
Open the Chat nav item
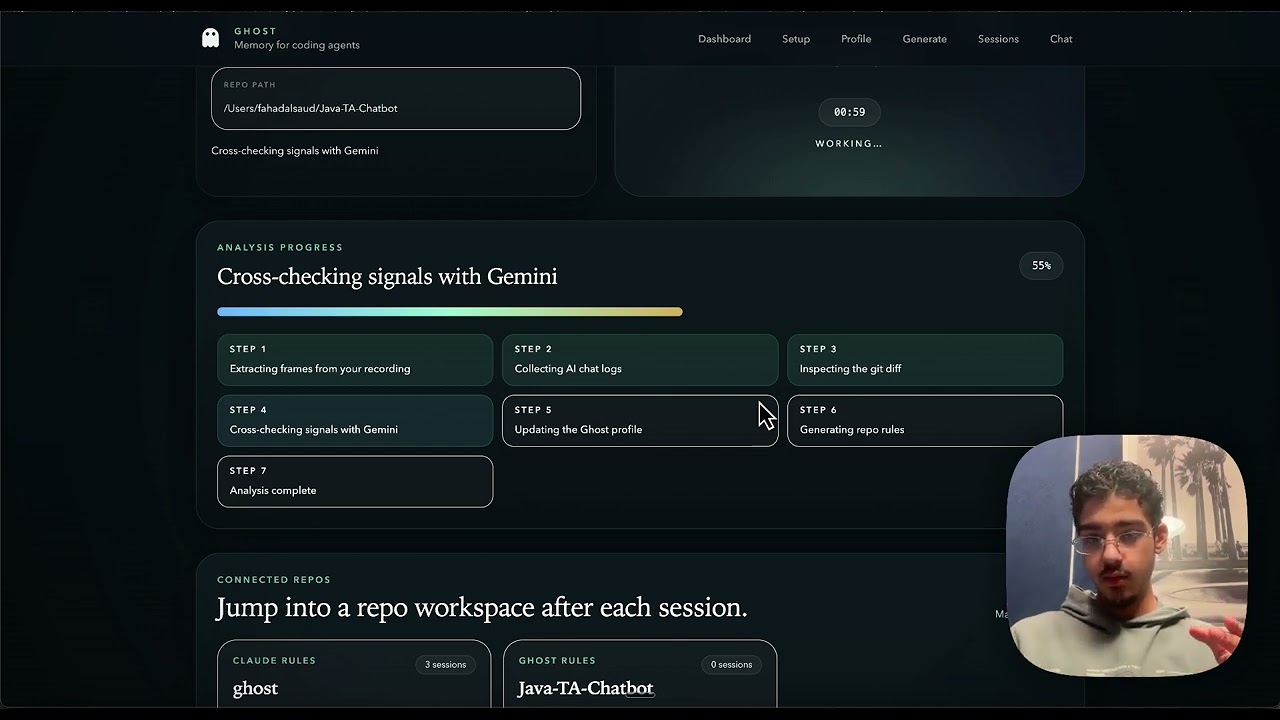(1061, 39)
